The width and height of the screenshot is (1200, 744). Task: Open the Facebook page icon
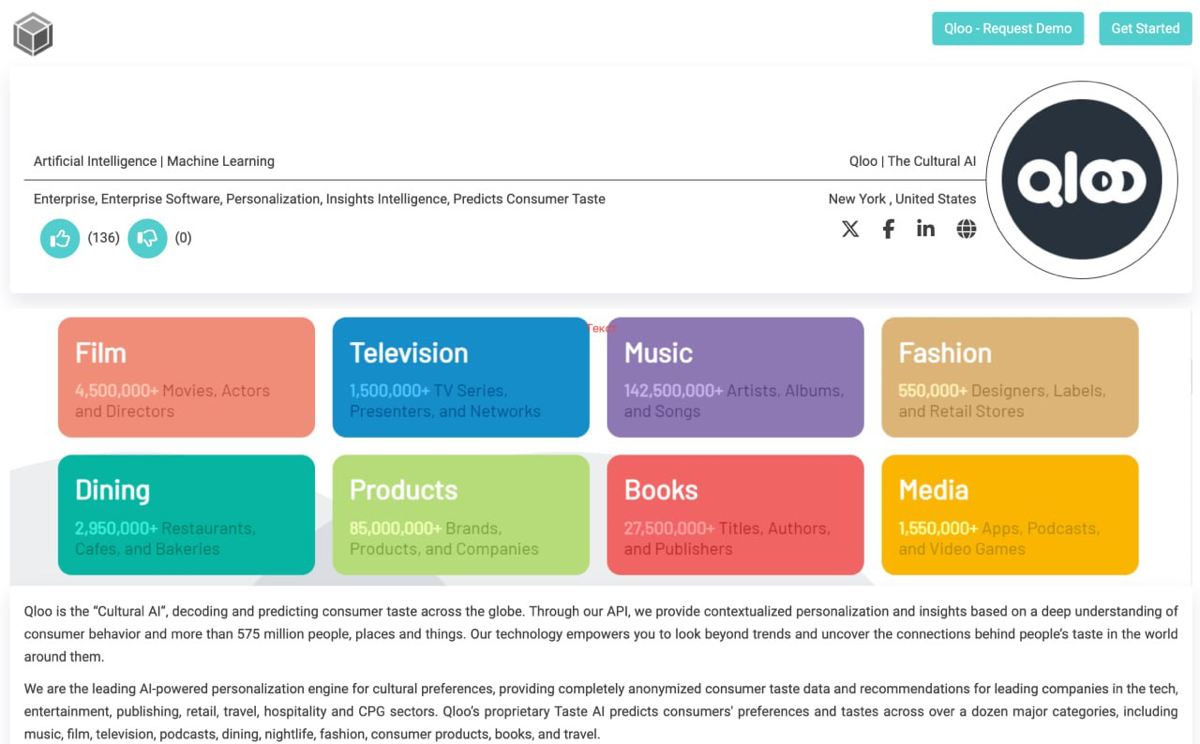point(888,229)
